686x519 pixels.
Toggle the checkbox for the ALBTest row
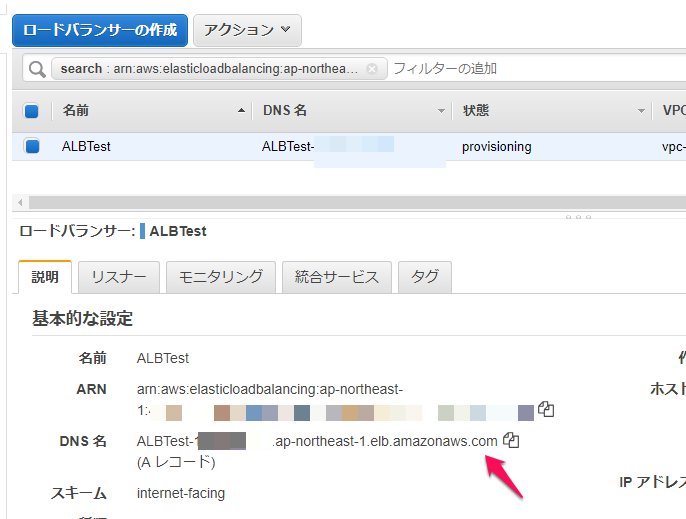(32, 146)
